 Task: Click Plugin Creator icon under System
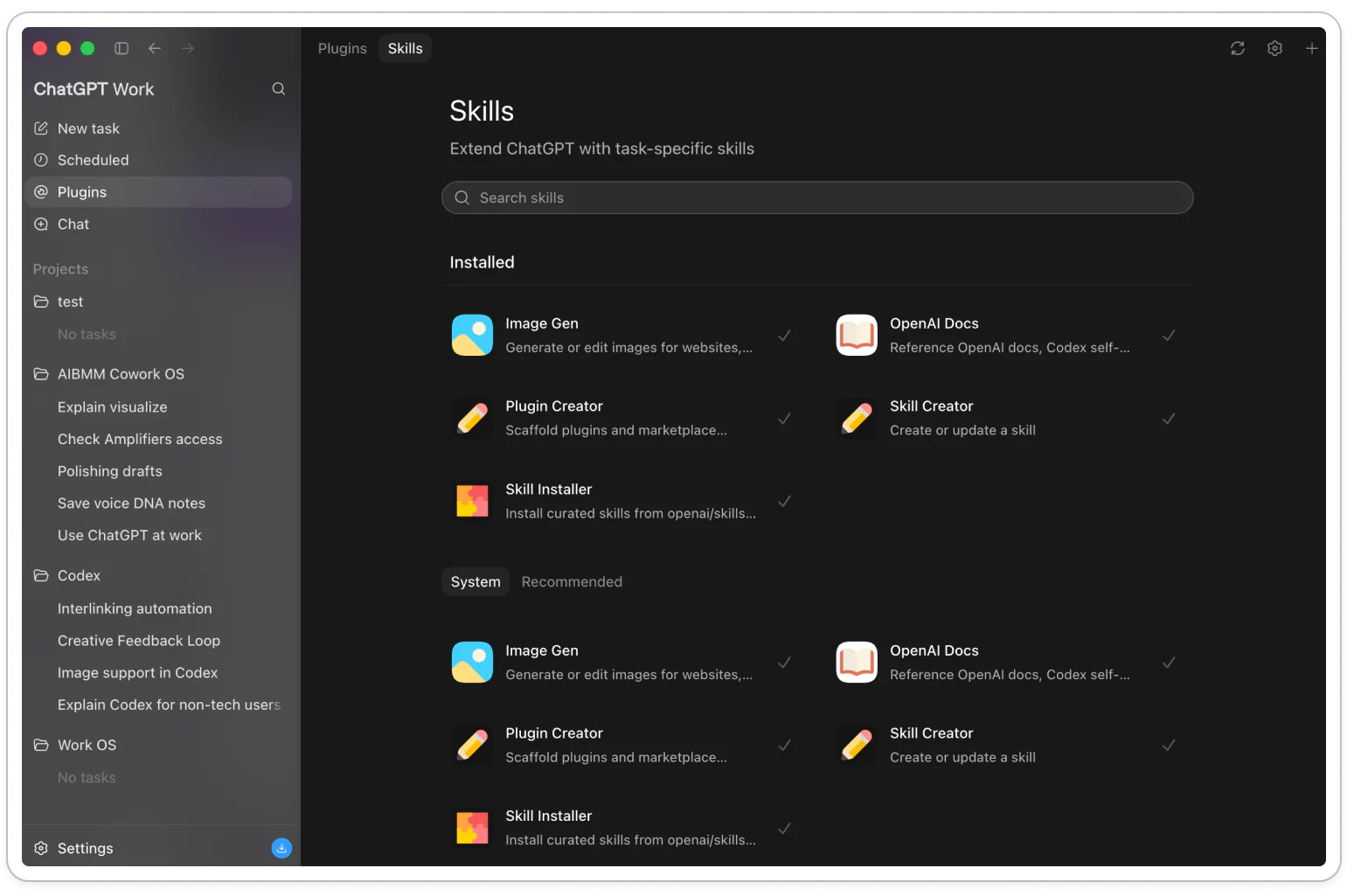[472, 745]
